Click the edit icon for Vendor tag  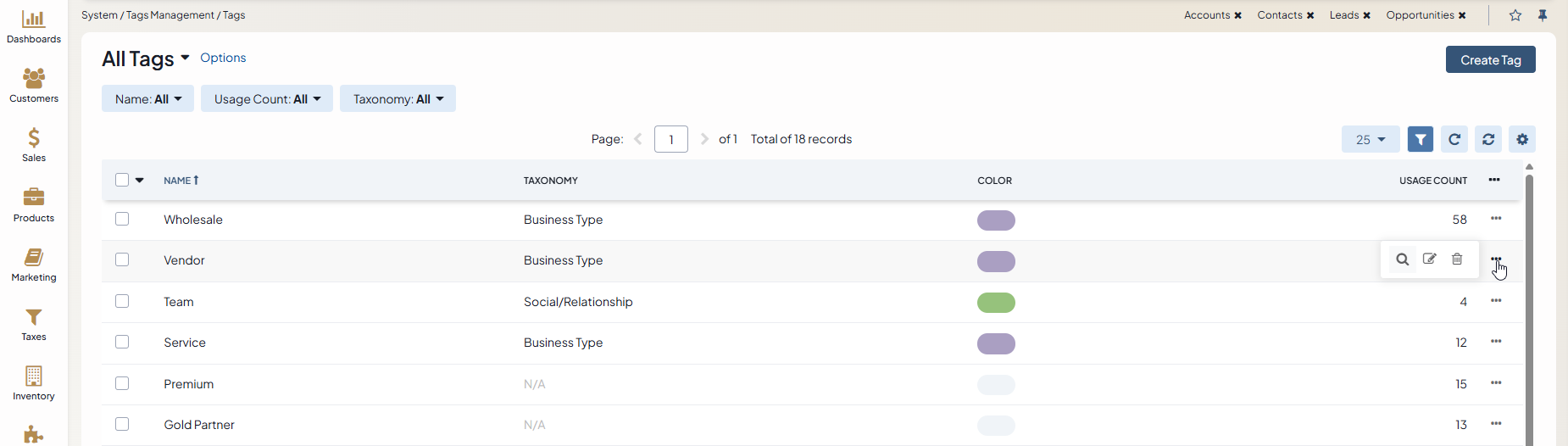click(1430, 259)
